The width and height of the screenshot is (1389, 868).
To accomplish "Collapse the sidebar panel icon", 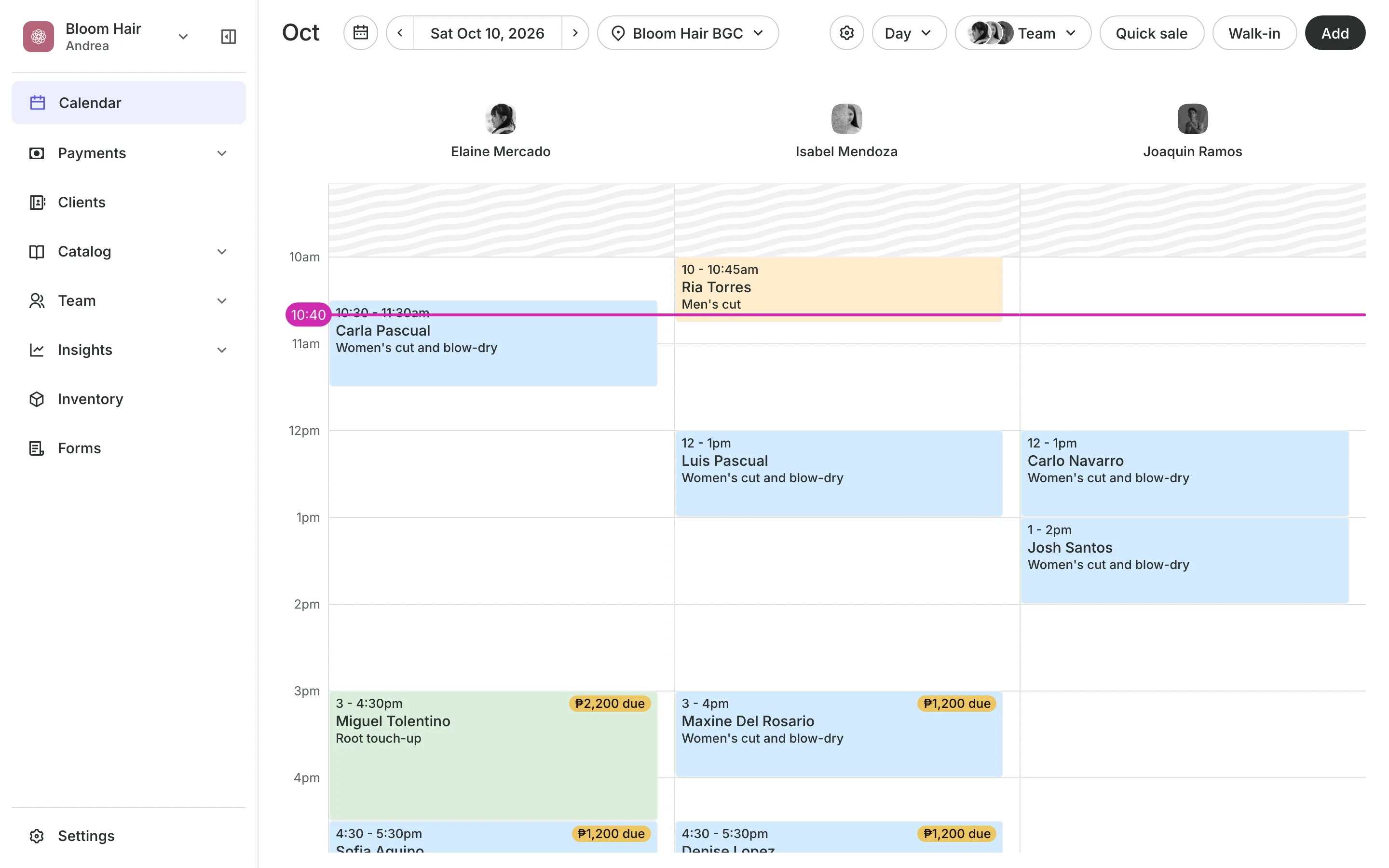I will click(229, 37).
